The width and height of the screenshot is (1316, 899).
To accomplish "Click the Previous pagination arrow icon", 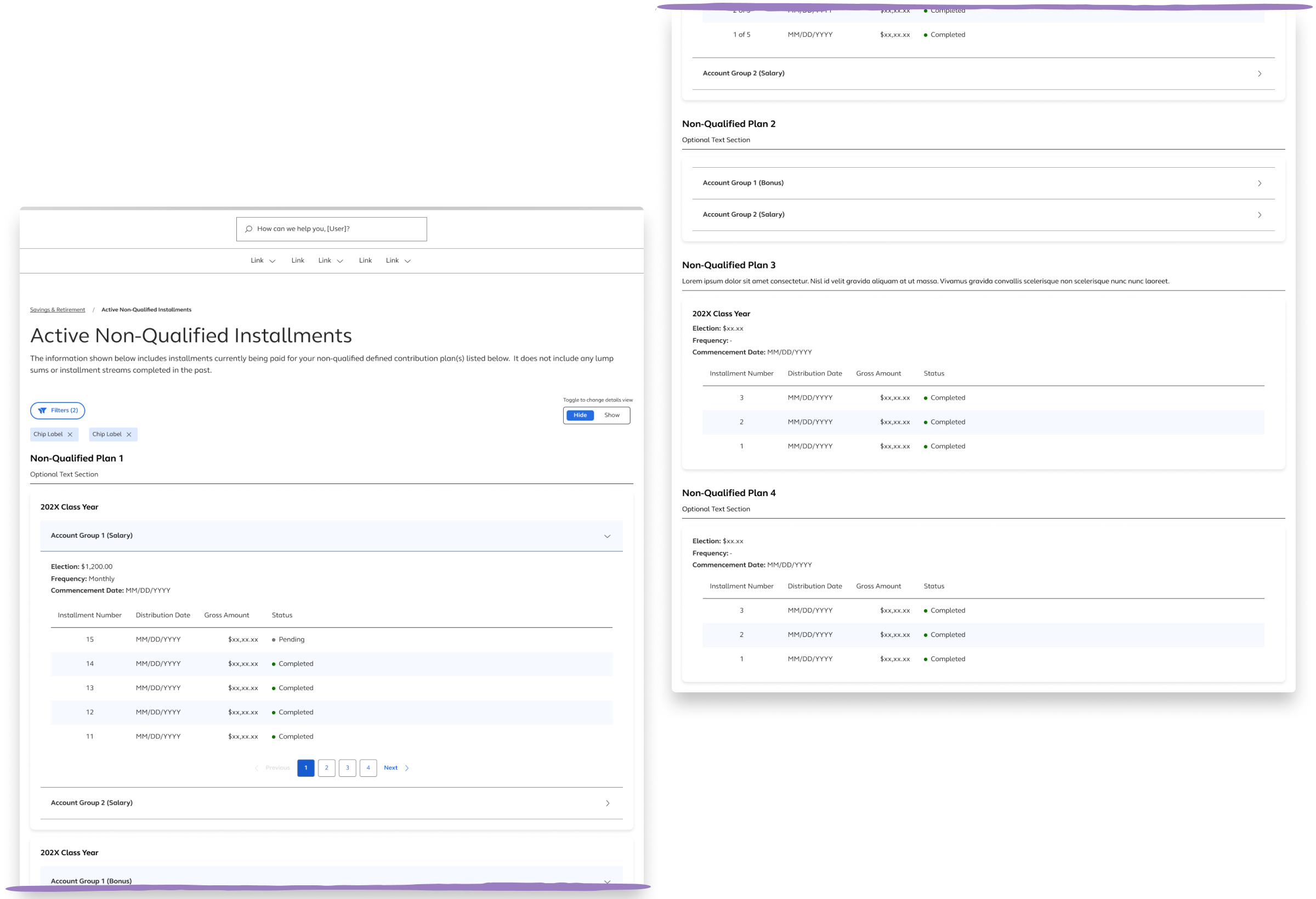I will tap(257, 767).
